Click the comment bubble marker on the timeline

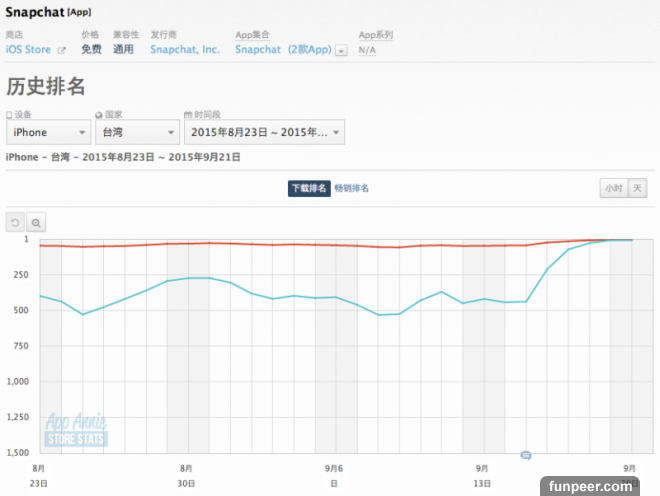(x=526, y=455)
